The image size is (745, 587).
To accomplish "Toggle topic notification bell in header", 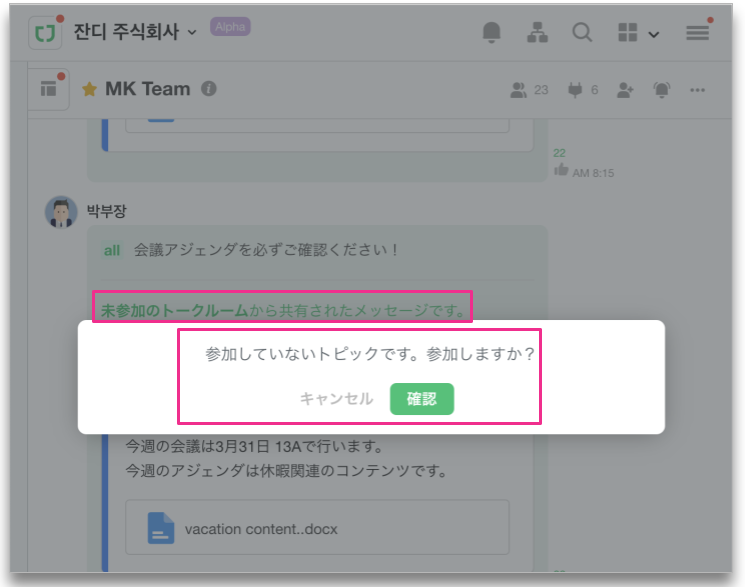I will pyautogui.click(x=661, y=89).
